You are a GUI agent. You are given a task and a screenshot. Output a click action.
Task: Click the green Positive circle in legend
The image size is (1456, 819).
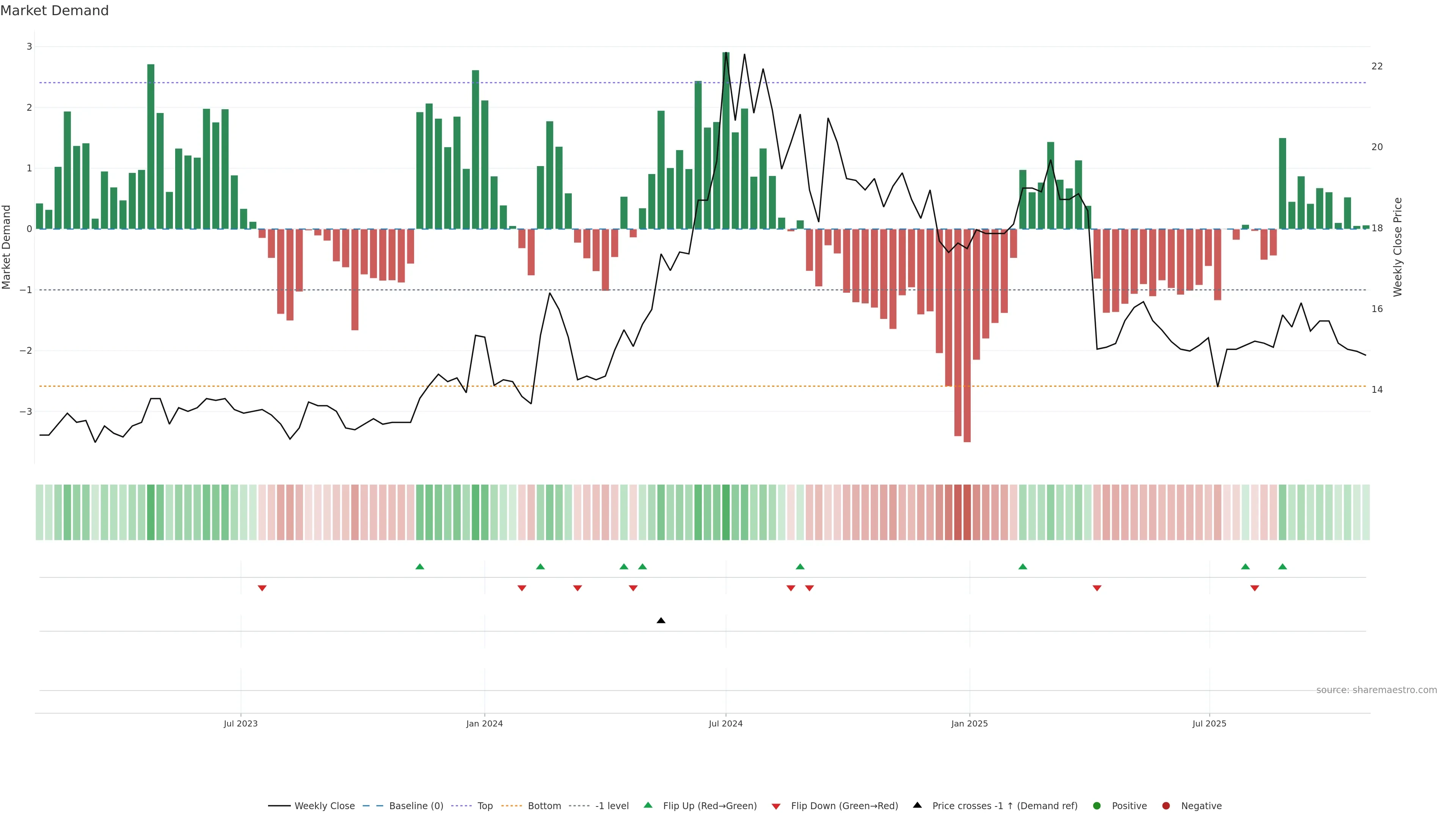click(x=1097, y=805)
